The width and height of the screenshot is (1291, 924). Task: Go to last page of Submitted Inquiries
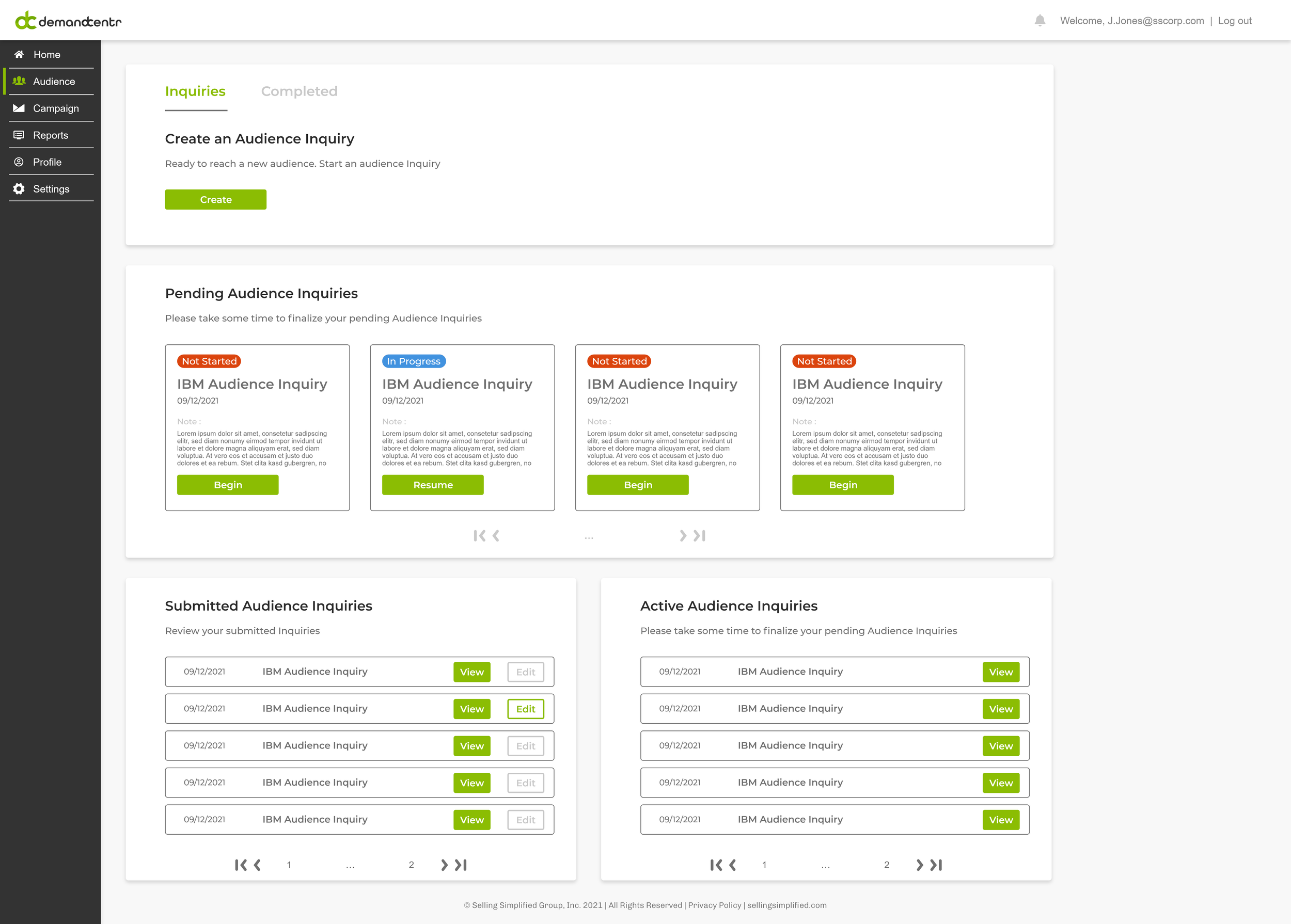click(461, 865)
